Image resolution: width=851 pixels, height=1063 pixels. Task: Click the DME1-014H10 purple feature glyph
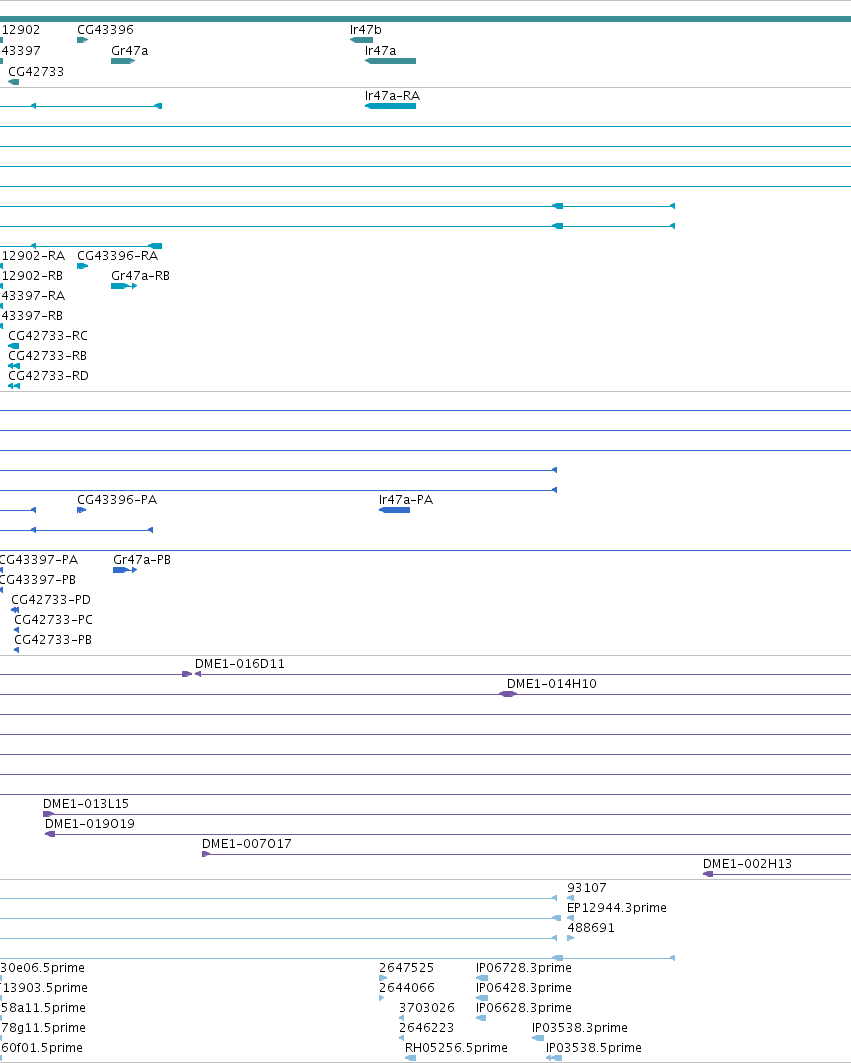coord(508,694)
